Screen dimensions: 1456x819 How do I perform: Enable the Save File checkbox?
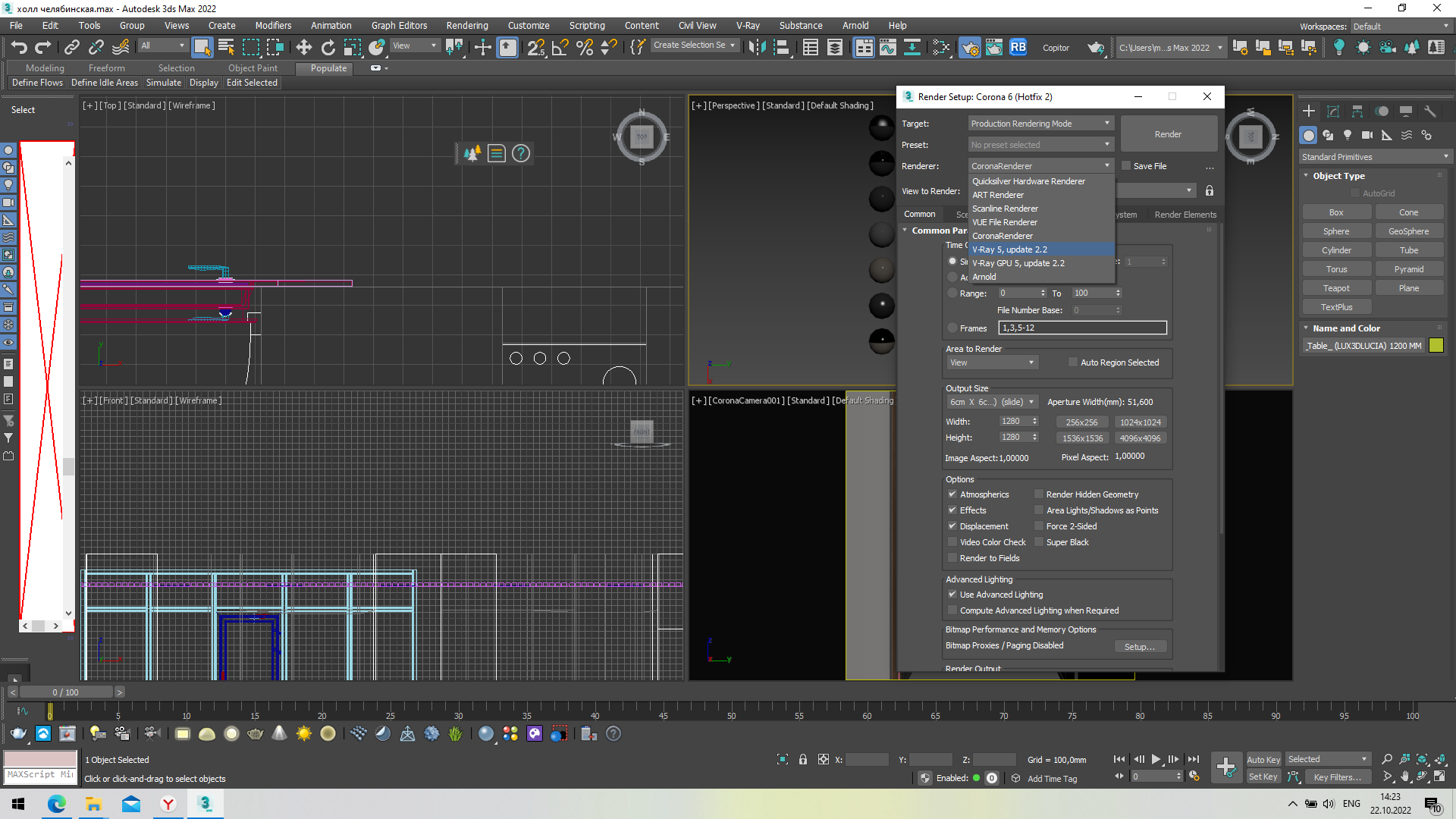click(1126, 166)
